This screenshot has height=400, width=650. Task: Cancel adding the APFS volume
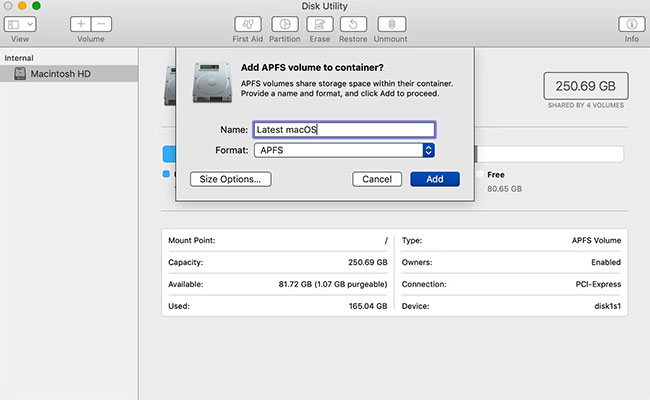(x=377, y=179)
